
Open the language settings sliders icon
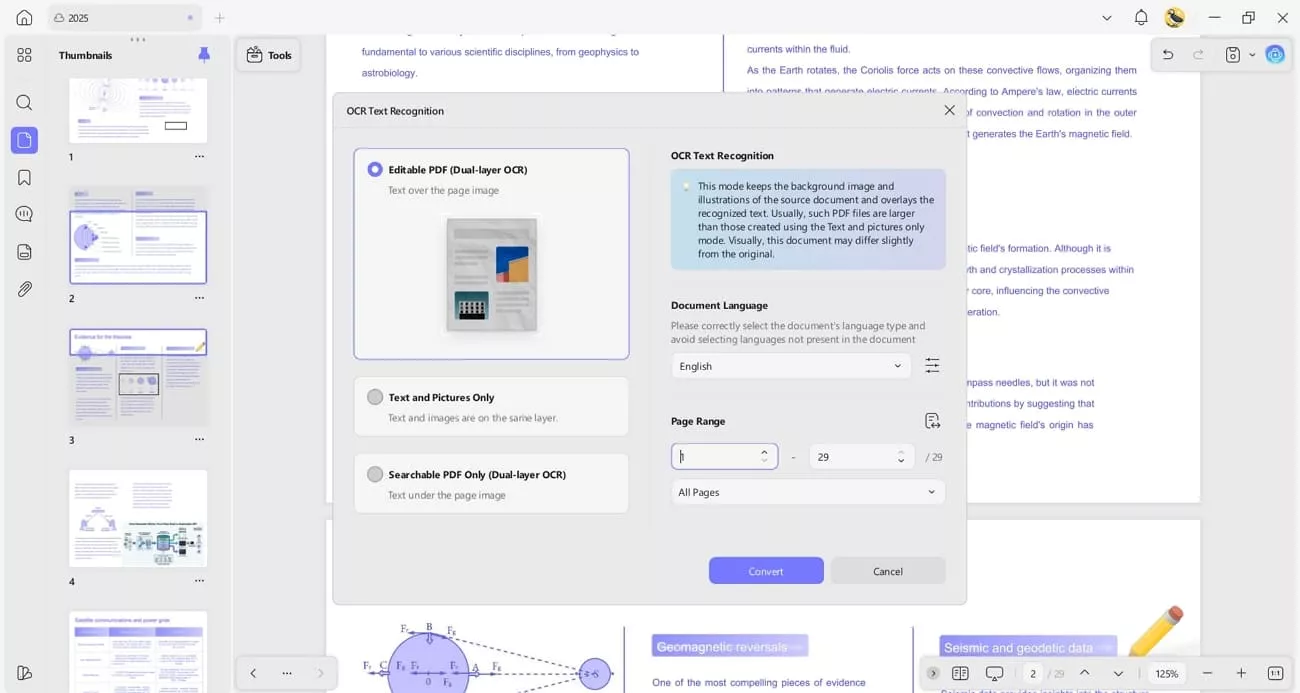(x=932, y=366)
